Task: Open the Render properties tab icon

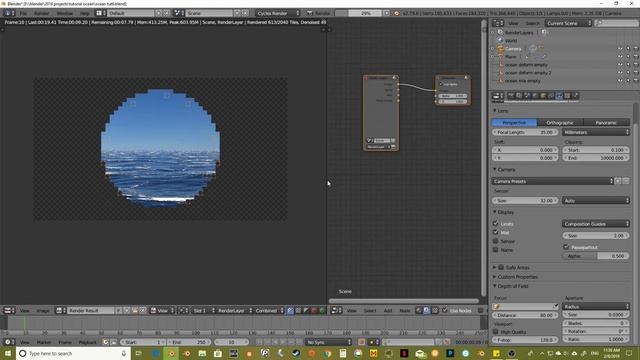Action: click(x=511, y=96)
